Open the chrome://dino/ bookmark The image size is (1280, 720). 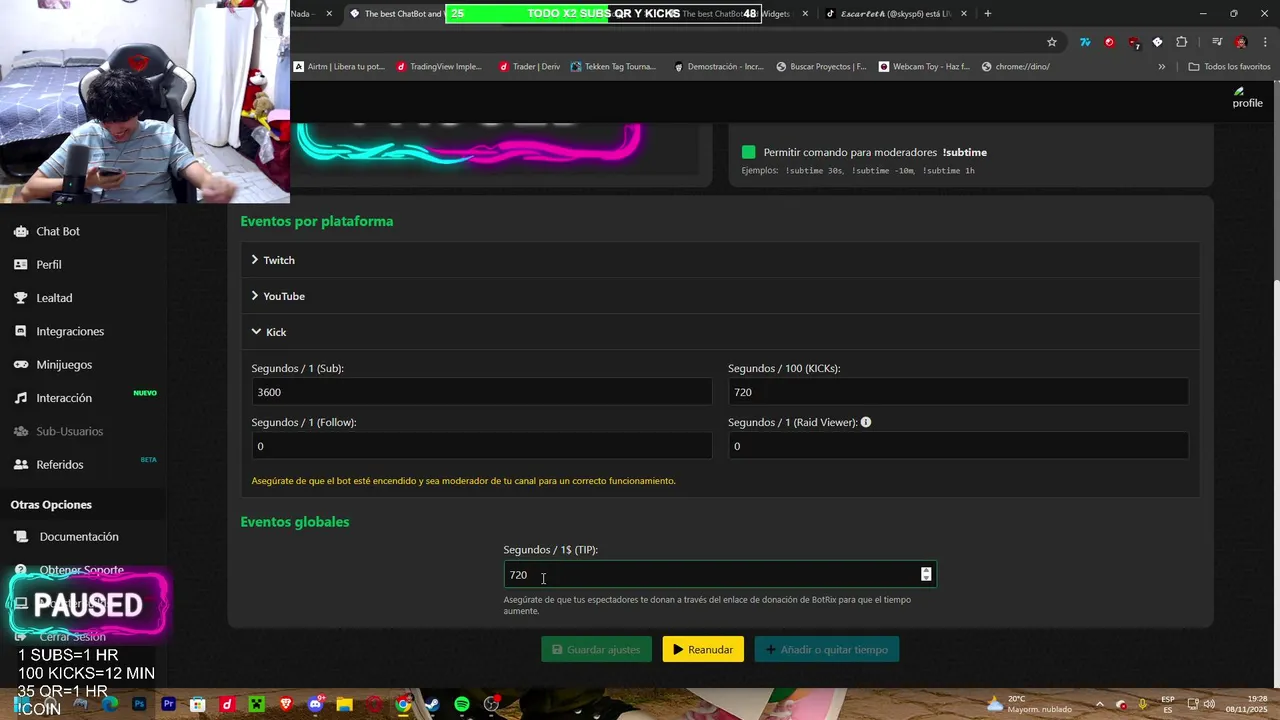point(1016,67)
